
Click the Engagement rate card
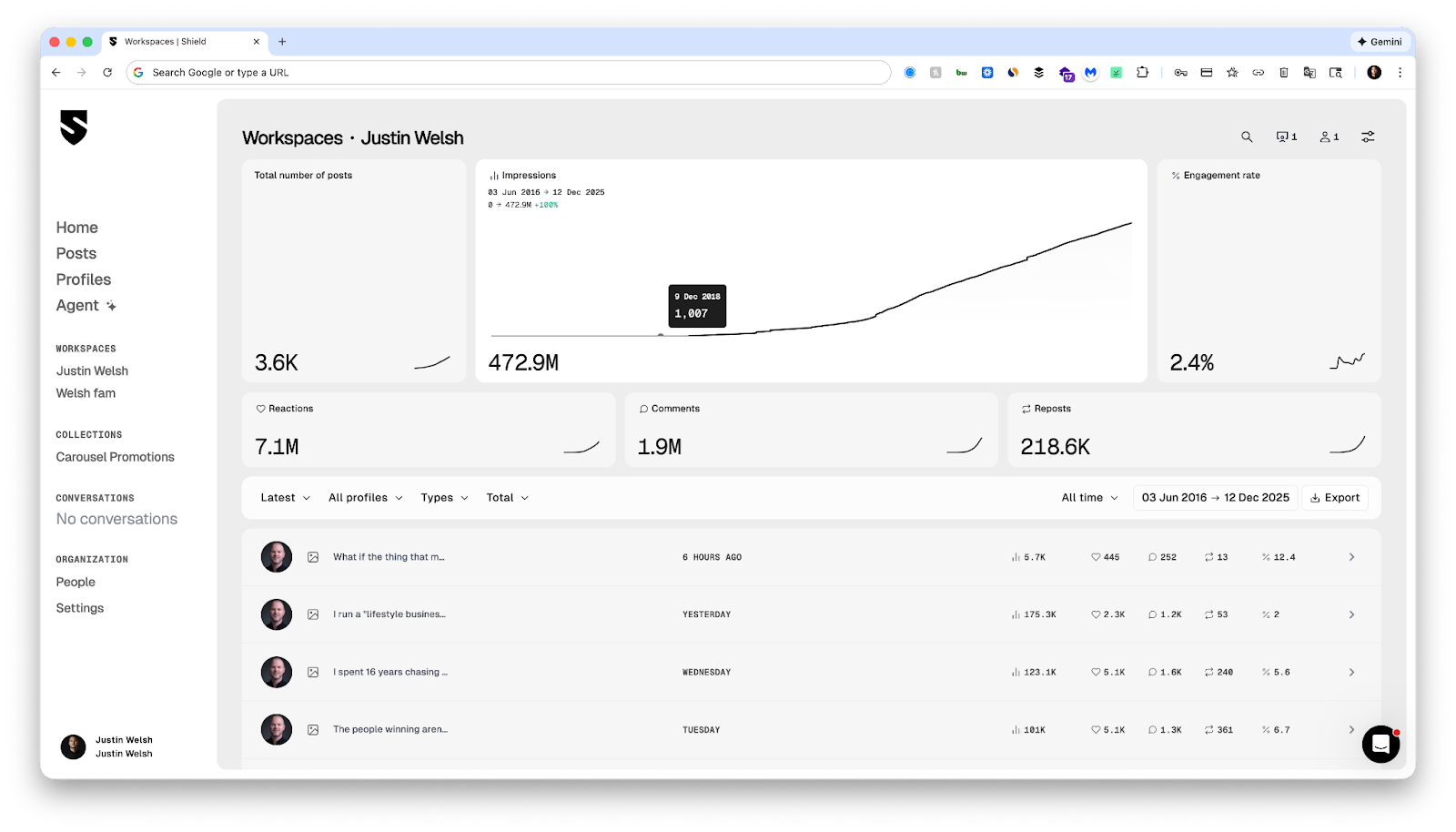1269,270
